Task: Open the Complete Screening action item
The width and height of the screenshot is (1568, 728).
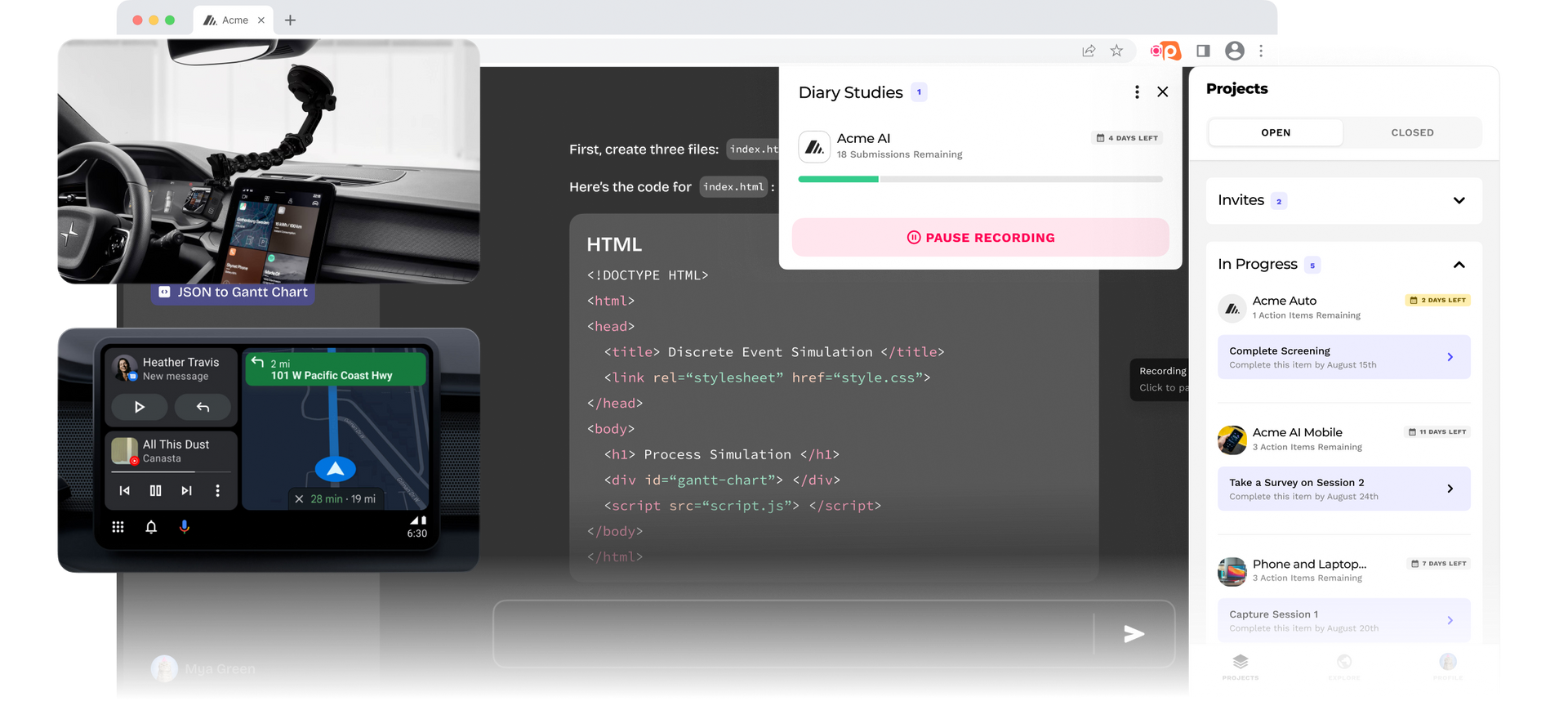Action: (x=1344, y=357)
